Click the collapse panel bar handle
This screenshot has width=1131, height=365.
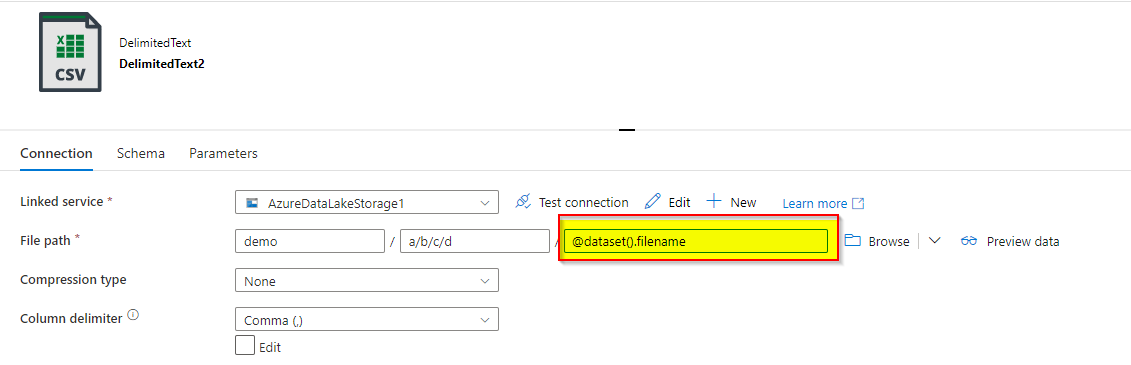coord(627,131)
